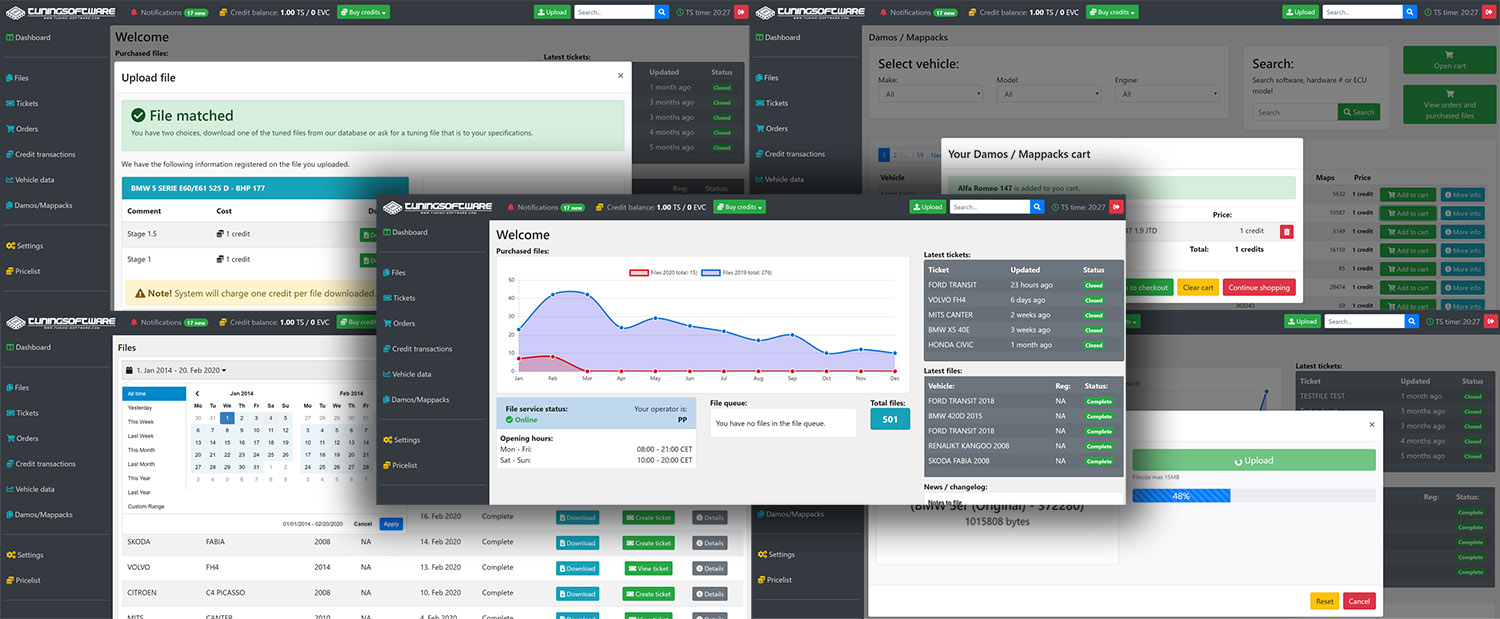Open Orders in the Upload file window sidebar
Viewport: 1500px width, 619px height.
pyautogui.click(x=22, y=129)
